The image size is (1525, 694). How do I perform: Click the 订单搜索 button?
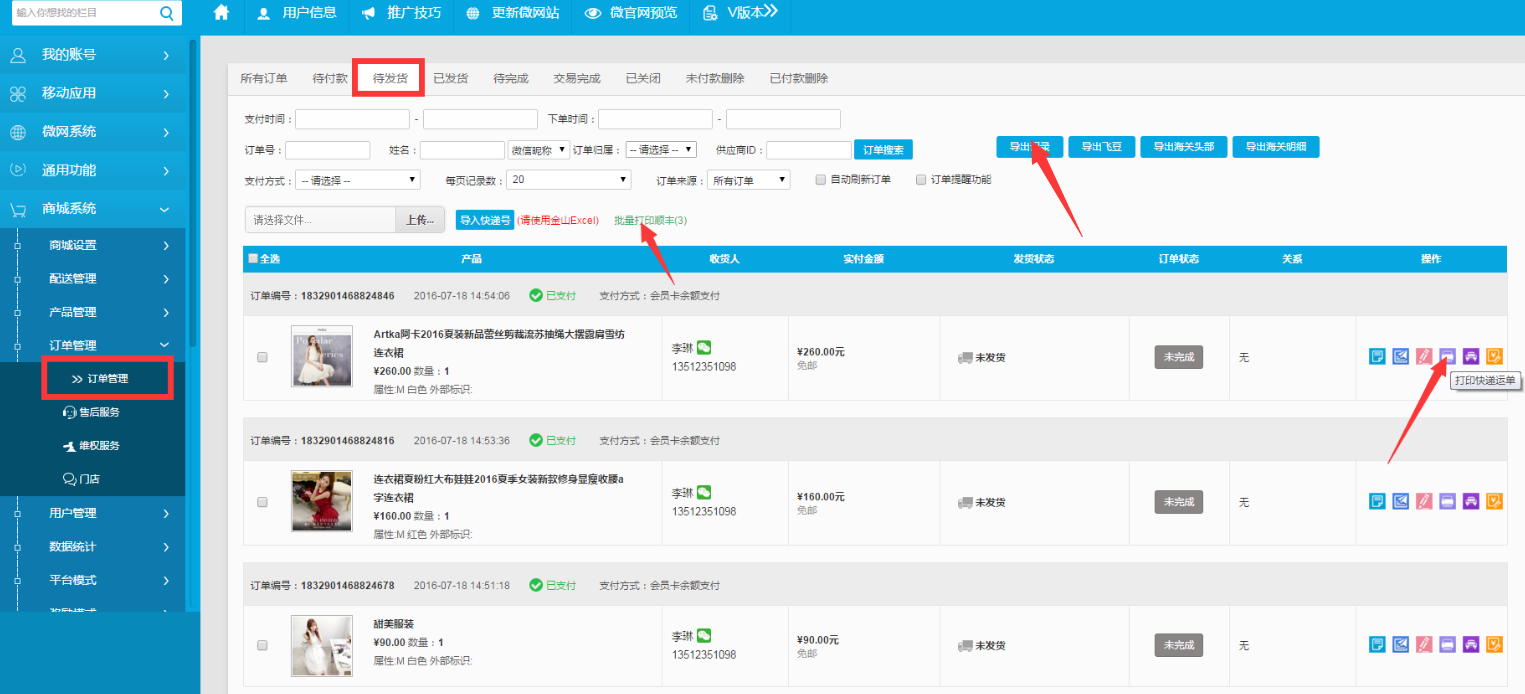point(883,150)
